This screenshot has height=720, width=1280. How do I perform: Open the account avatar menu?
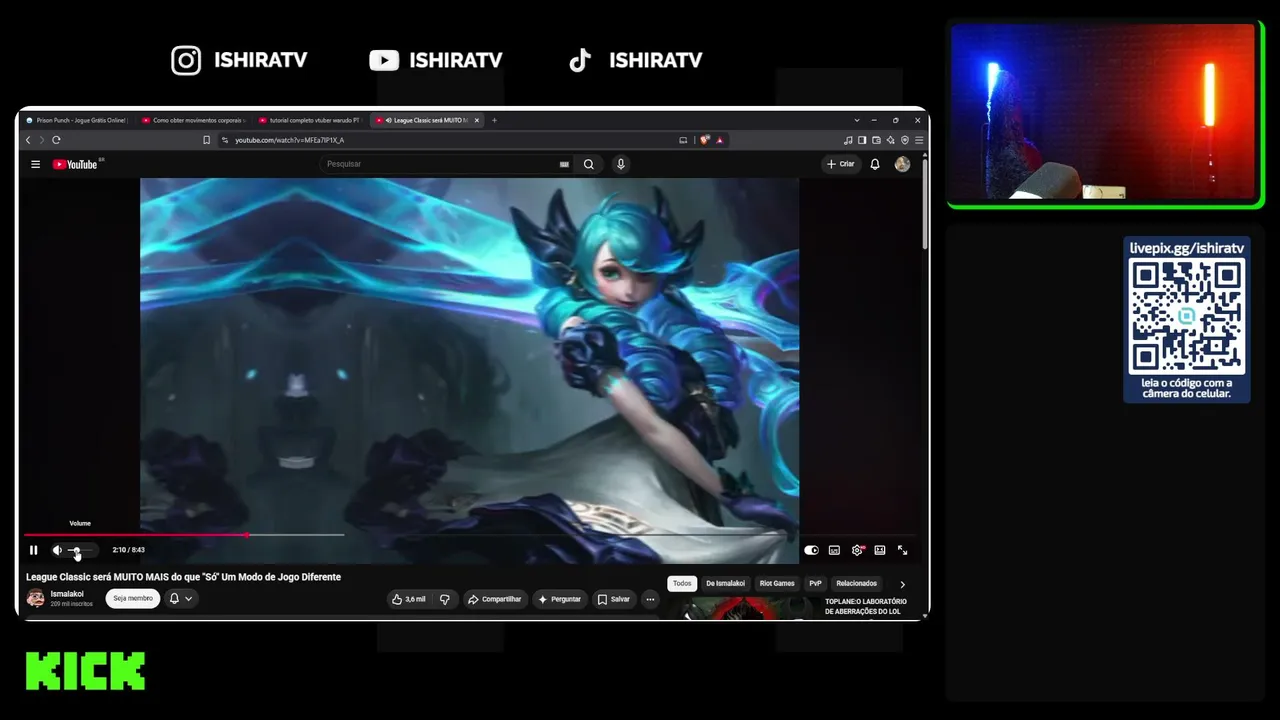tap(902, 164)
